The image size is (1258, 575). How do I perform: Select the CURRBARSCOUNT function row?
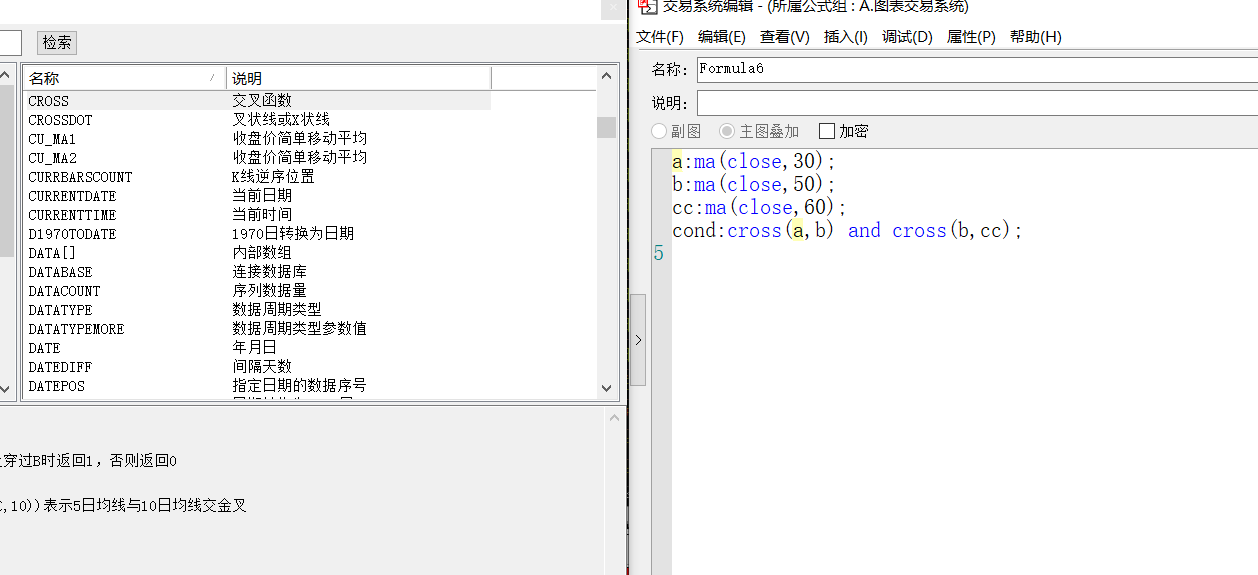[257, 177]
